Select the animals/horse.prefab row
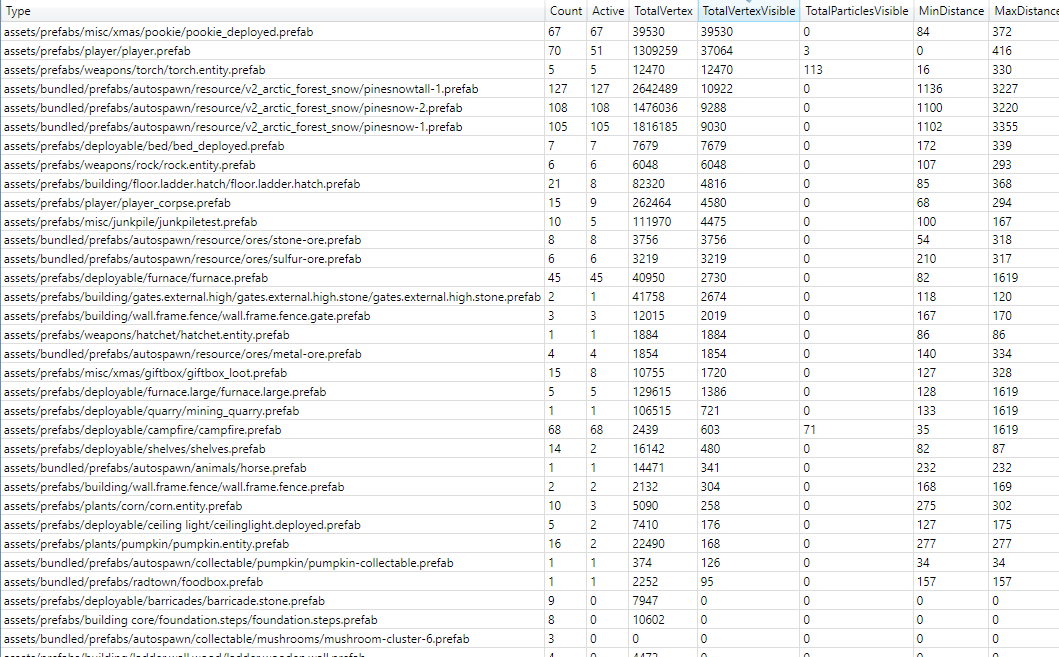This screenshot has width=1059, height=657. click(530, 467)
